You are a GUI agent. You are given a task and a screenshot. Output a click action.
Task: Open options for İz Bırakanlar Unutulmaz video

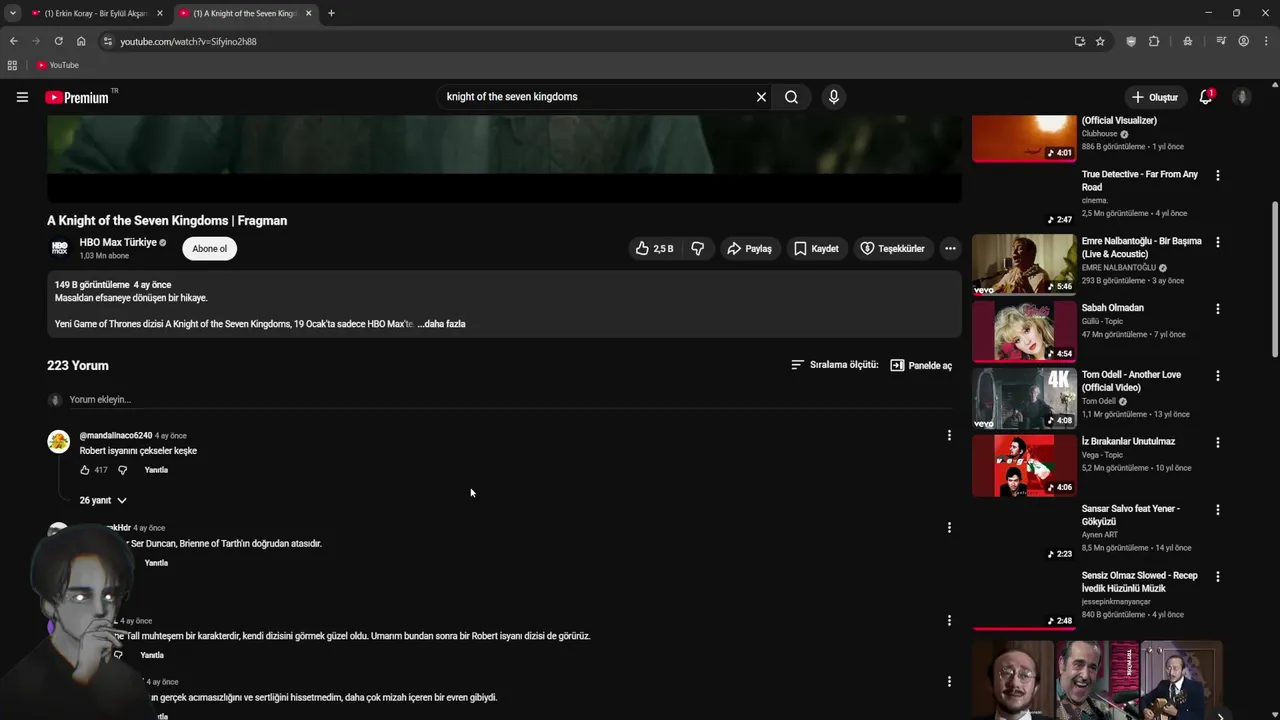1217,443
